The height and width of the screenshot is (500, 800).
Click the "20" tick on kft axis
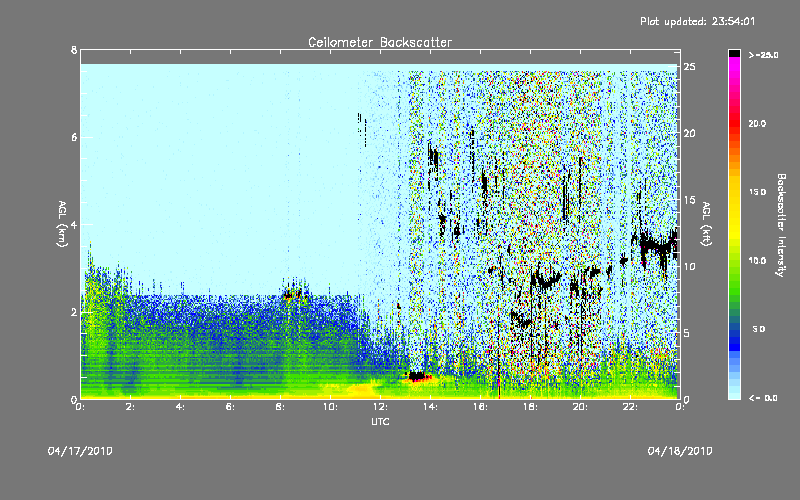pos(690,133)
